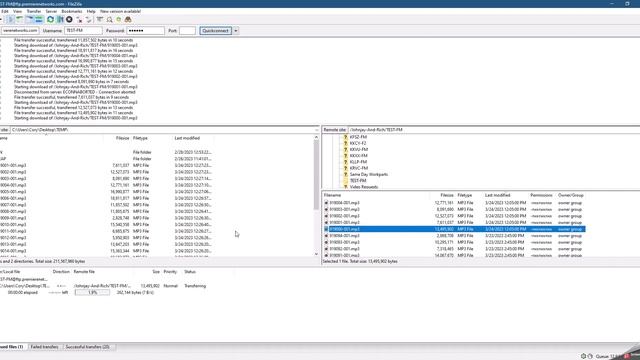
Task: Disconnect from the current server
Action: tap(79, 19)
